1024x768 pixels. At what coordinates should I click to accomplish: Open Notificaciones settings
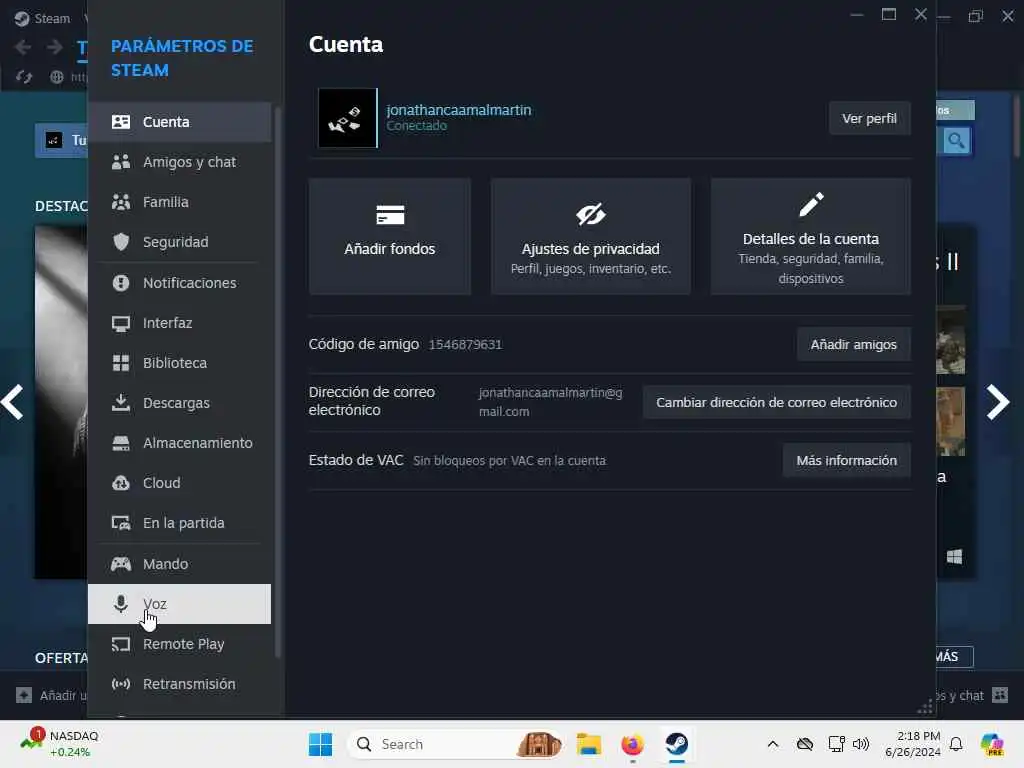tap(180, 283)
